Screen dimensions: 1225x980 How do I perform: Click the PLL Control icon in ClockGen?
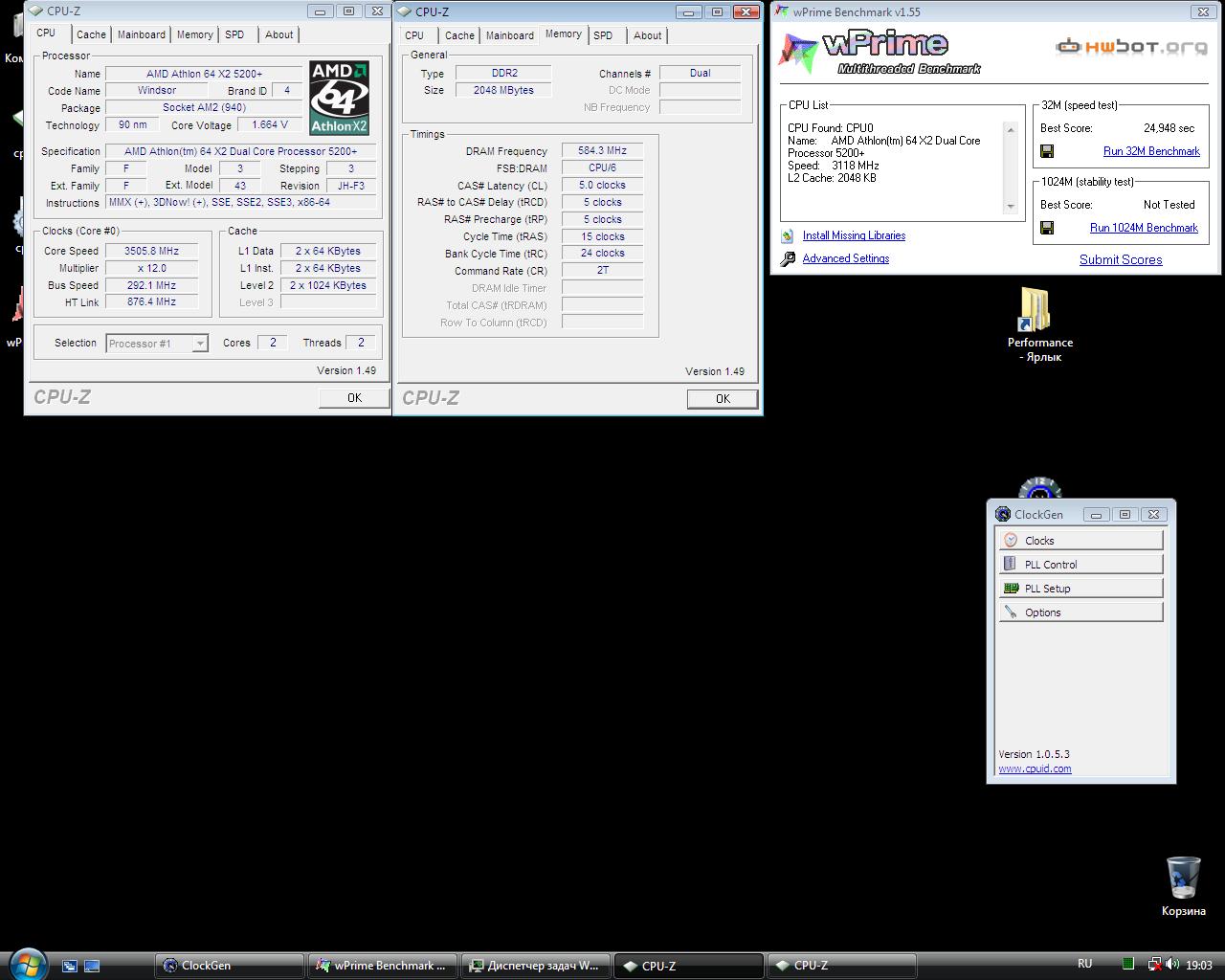click(1011, 564)
